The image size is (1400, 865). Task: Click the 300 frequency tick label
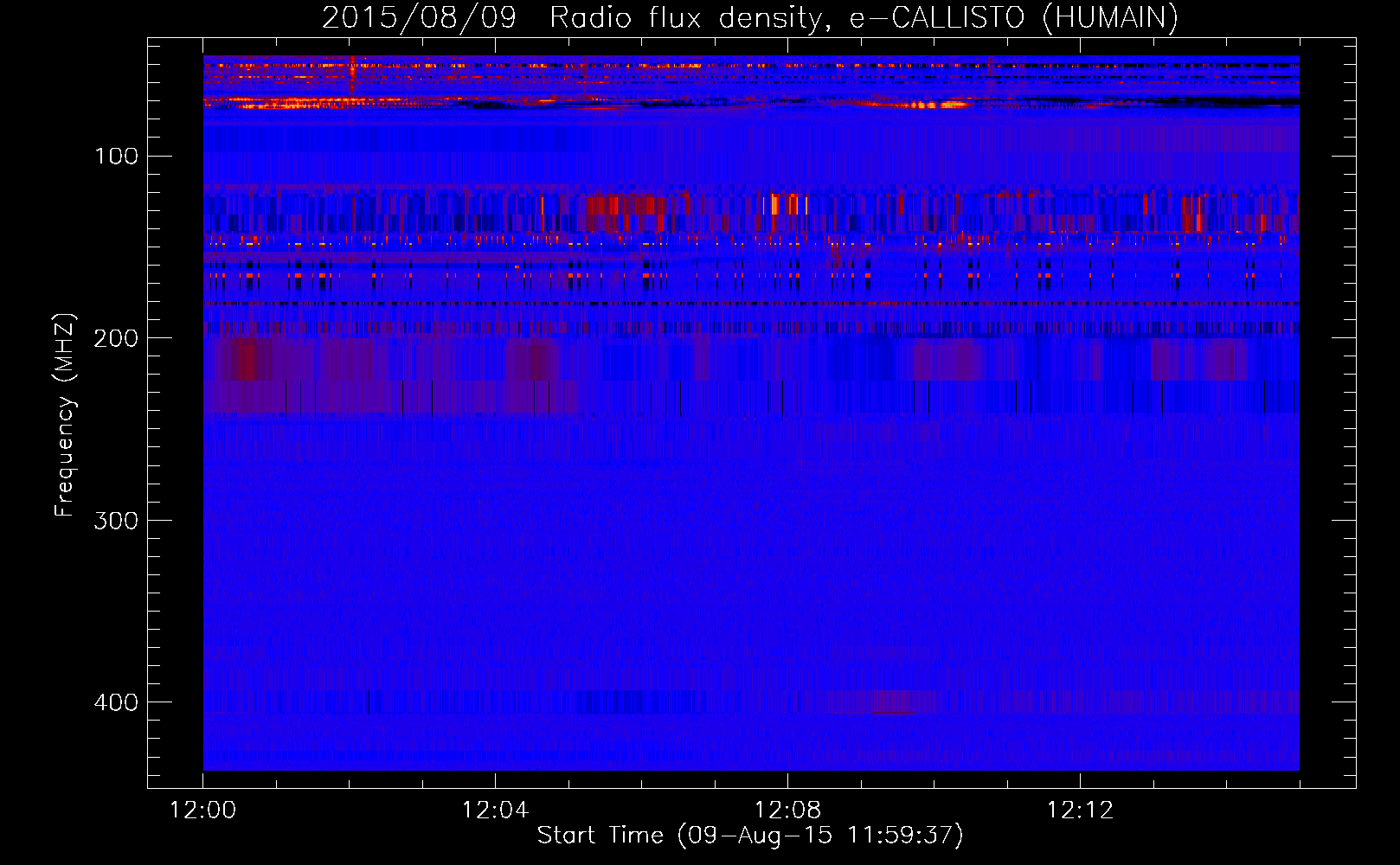click(116, 520)
